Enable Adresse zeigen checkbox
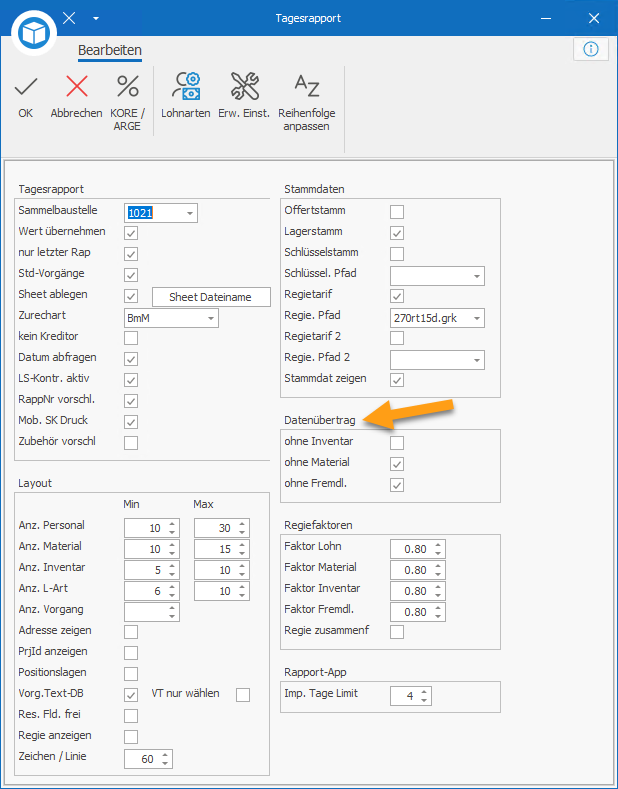This screenshot has width=618, height=789. [131, 632]
